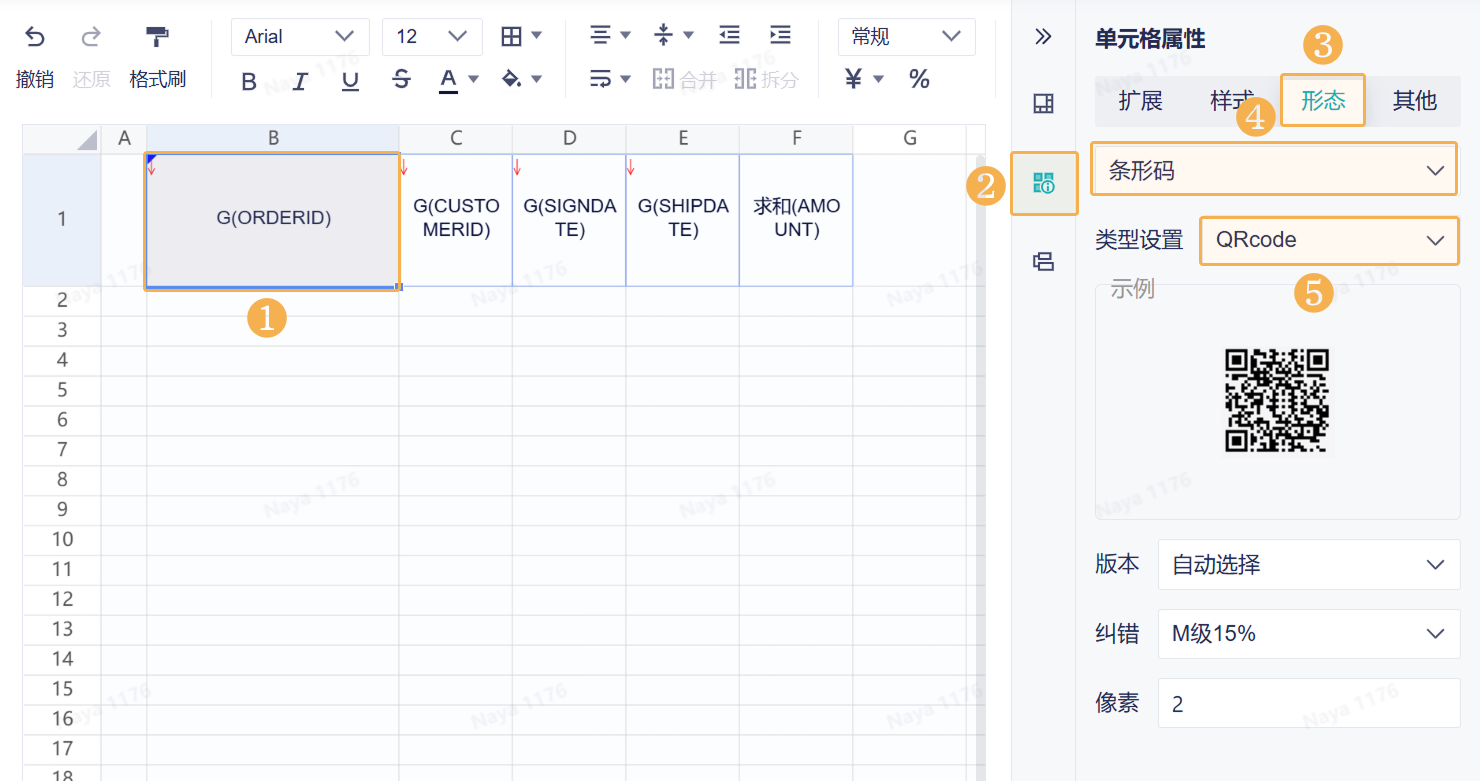Screen dimensions: 1480x781
Task: Open the 版本 自动选择 dropdown
Action: click(1309, 565)
